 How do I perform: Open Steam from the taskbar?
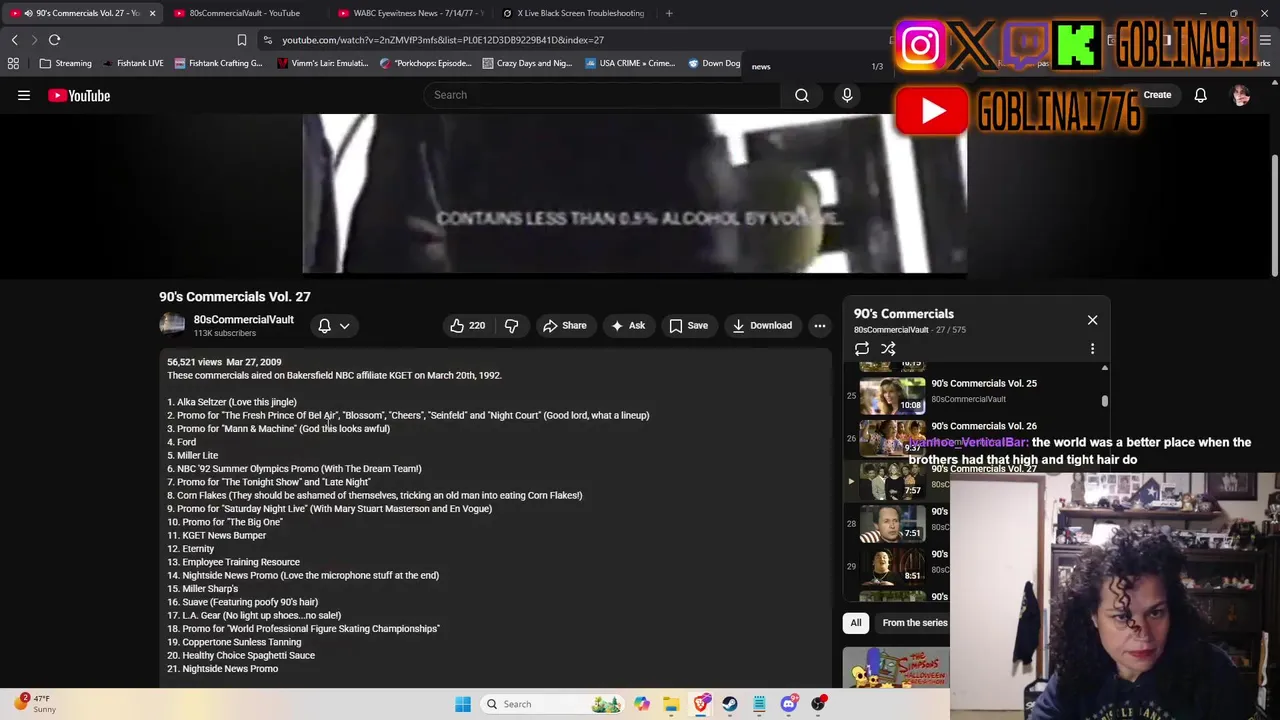click(730, 704)
